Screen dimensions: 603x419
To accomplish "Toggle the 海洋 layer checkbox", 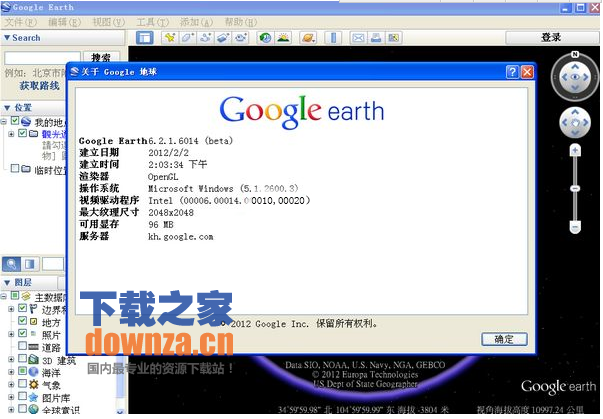I will click(x=22, y=371).
